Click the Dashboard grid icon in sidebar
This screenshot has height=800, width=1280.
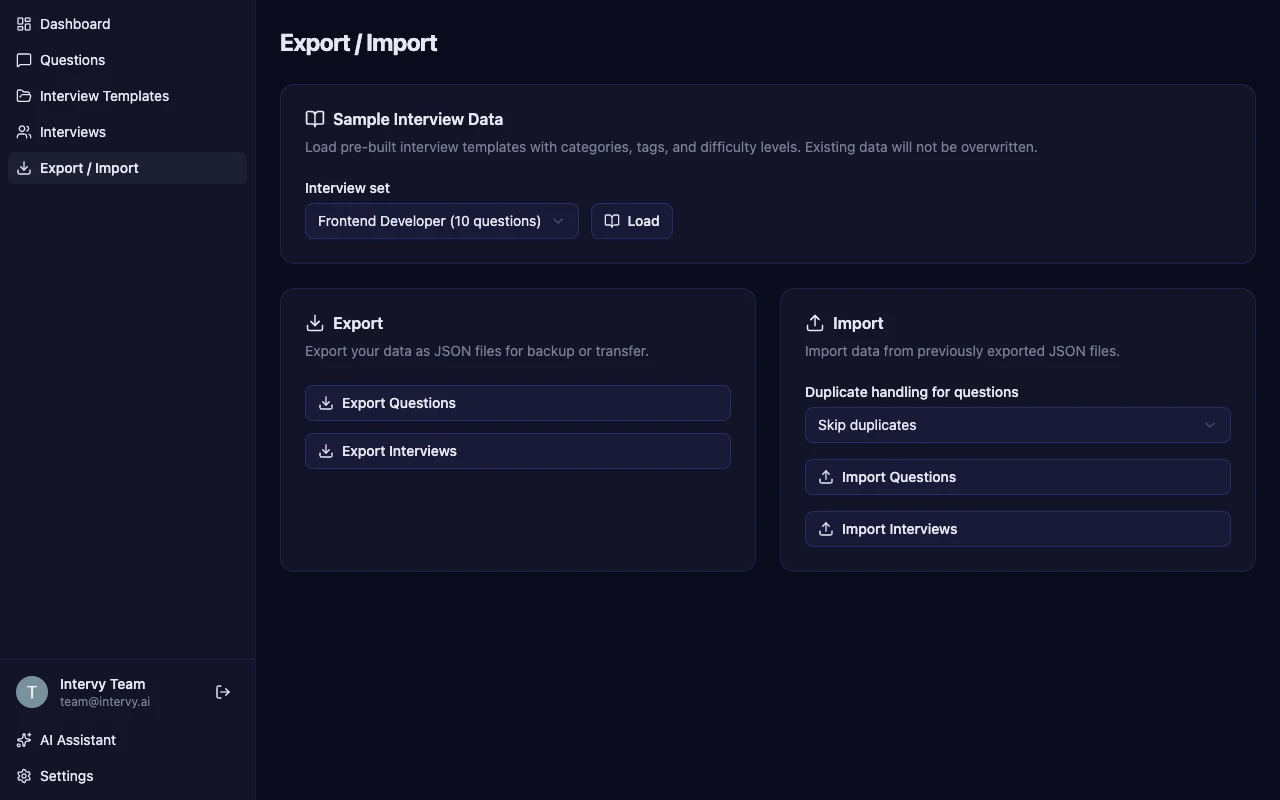click(x=23, y=23)
